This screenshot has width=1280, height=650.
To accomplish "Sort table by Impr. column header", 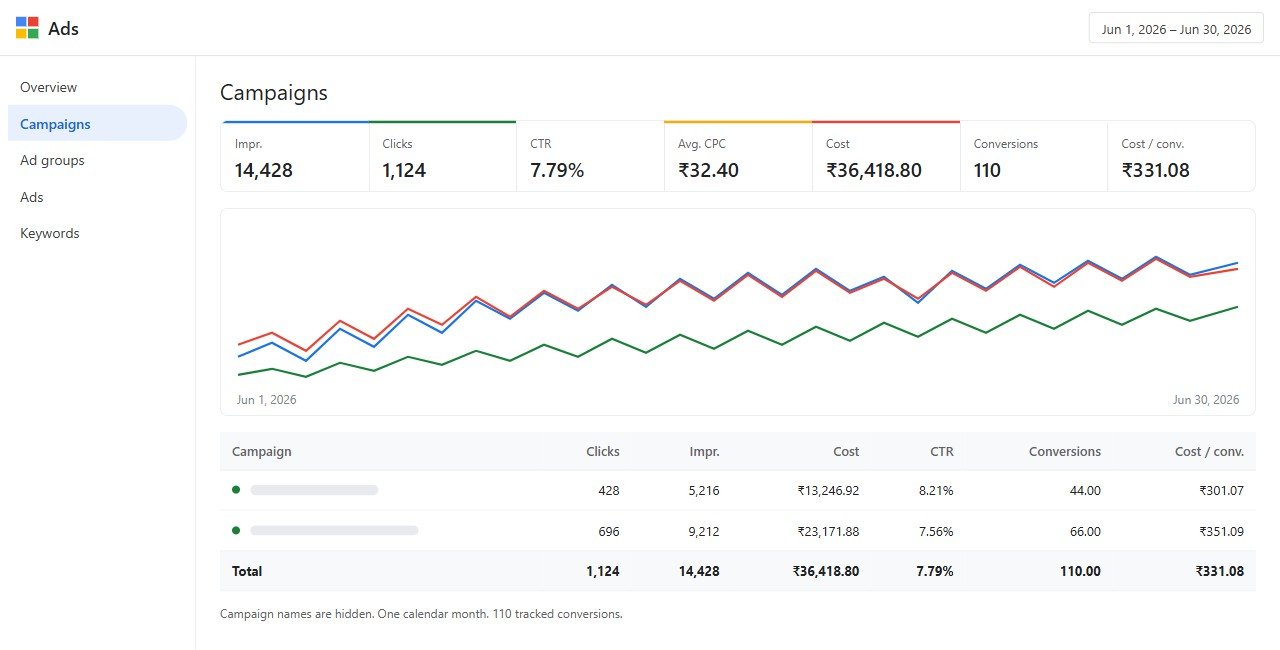I will (705, 451).
